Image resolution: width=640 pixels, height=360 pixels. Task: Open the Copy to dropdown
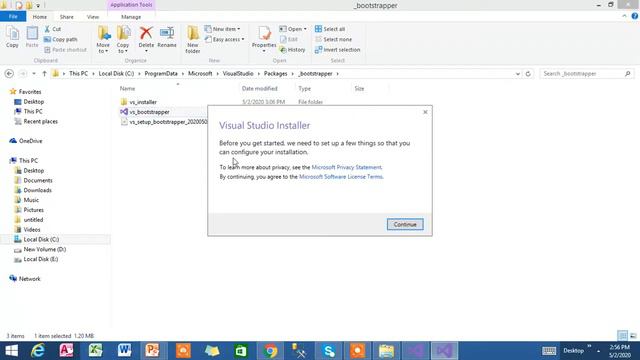[x=123, y=40]
